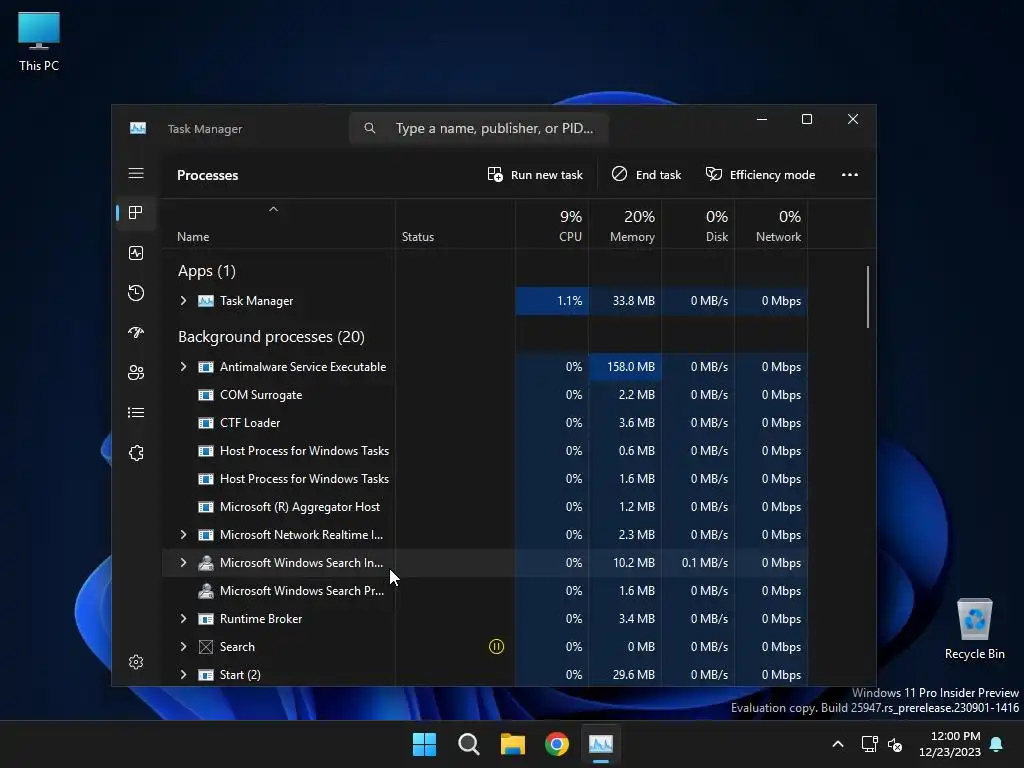Image resolution: width=1024 pixels, height=768 pixels.
Task: Click the Apps (1) group heading
Action: point(206,270)
